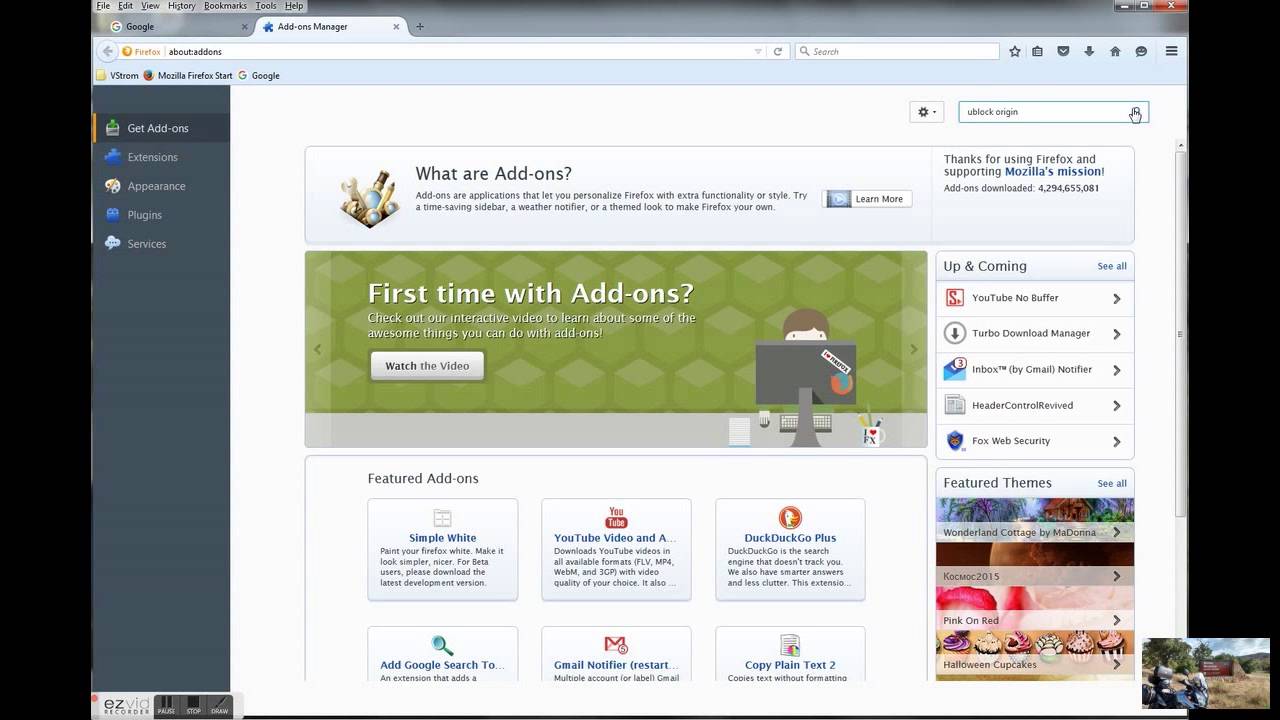
Task: Open the Google bookmark in toolbar
Action: click(259, 75)
